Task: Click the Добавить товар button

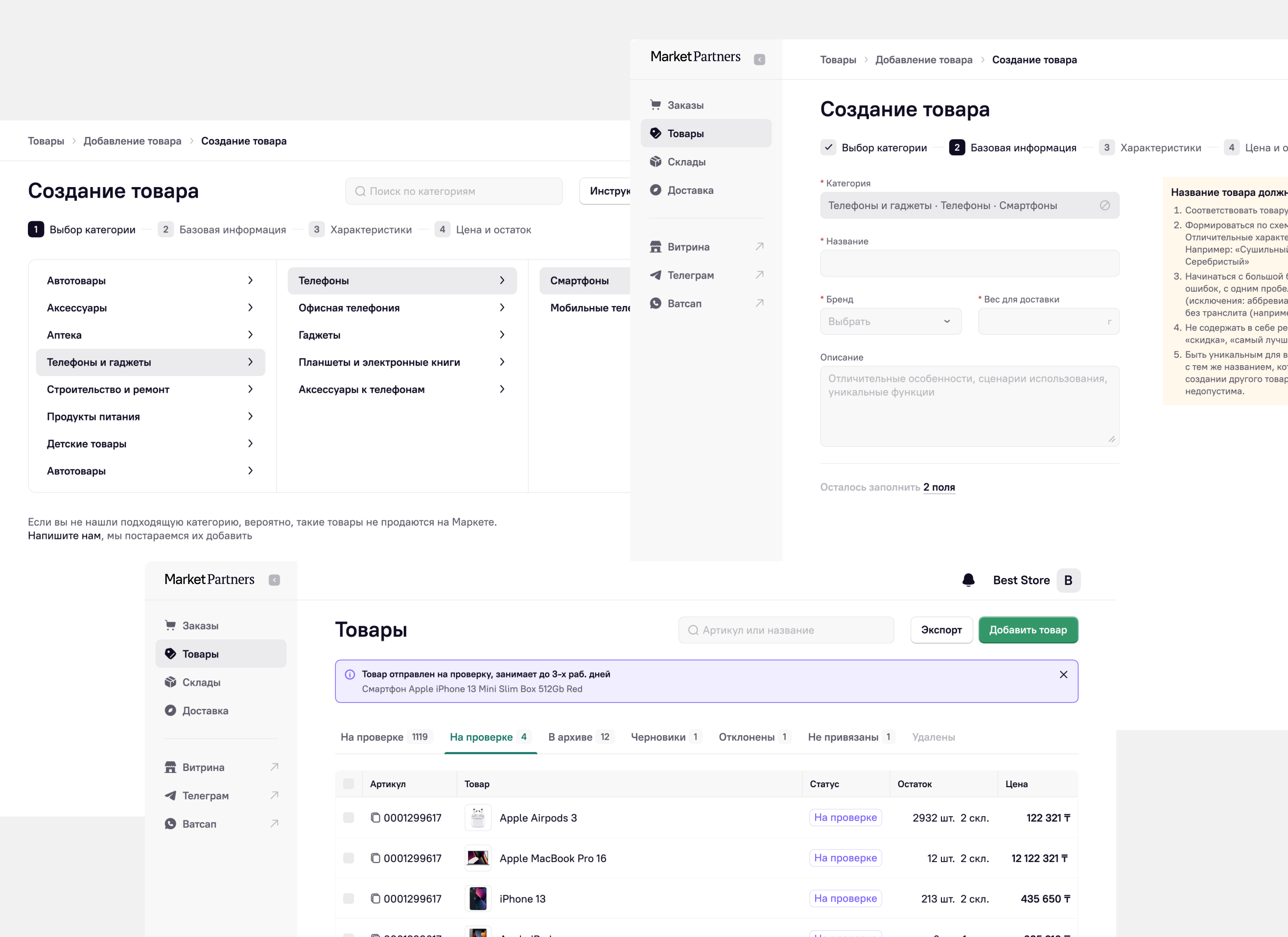Action: pos(1028,630)
